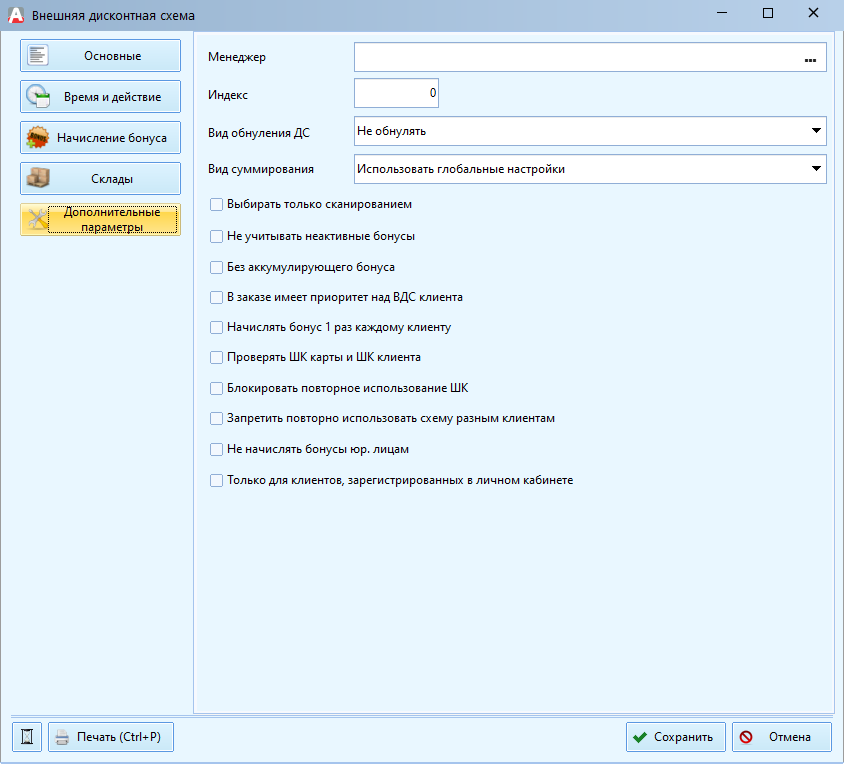Viewport: 844px width, 764px height.
Task: Go to the Склады section
Action: click(100, 178)
